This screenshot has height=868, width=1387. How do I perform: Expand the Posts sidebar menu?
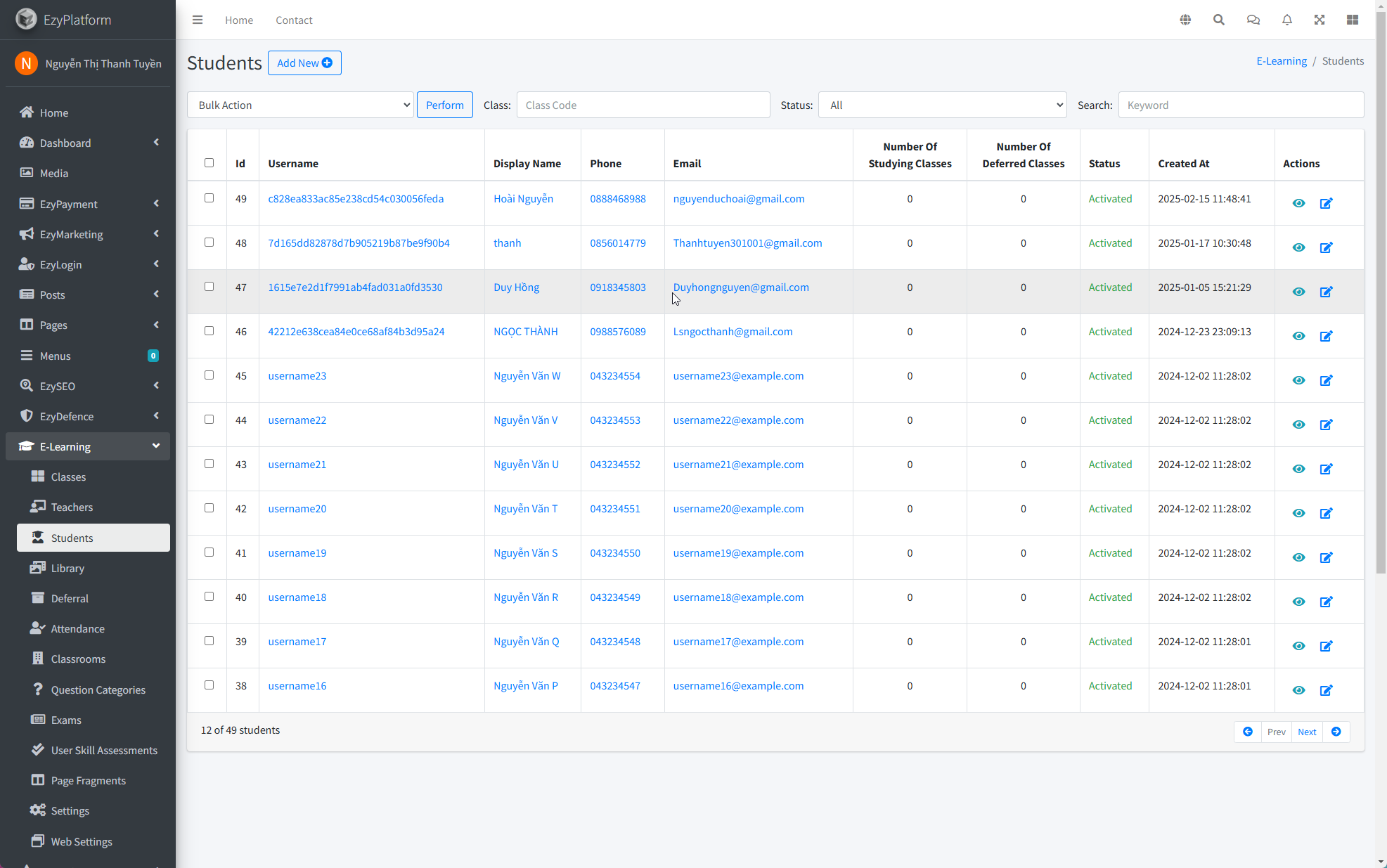(88, 294)
